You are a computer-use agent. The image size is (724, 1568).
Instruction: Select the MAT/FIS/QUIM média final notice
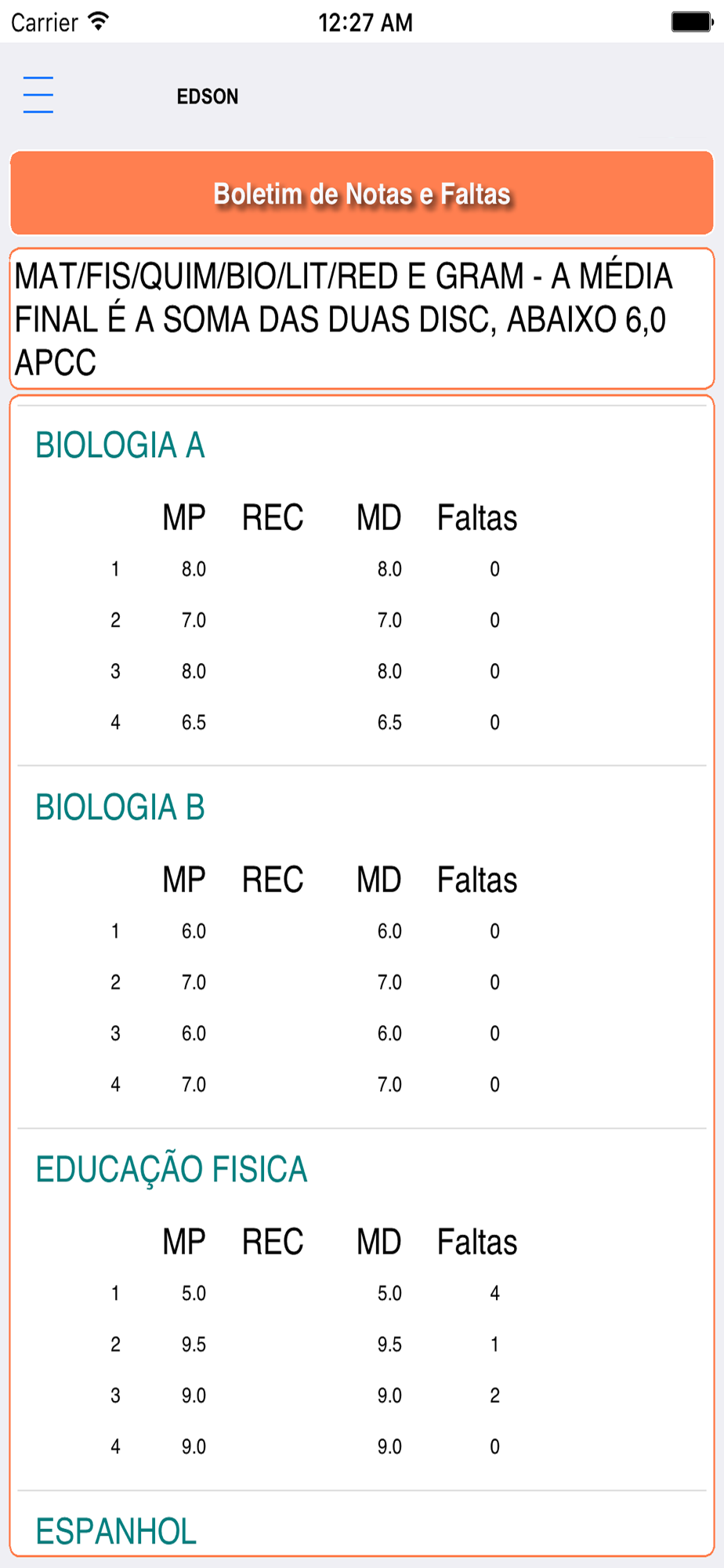coord(362,318)
